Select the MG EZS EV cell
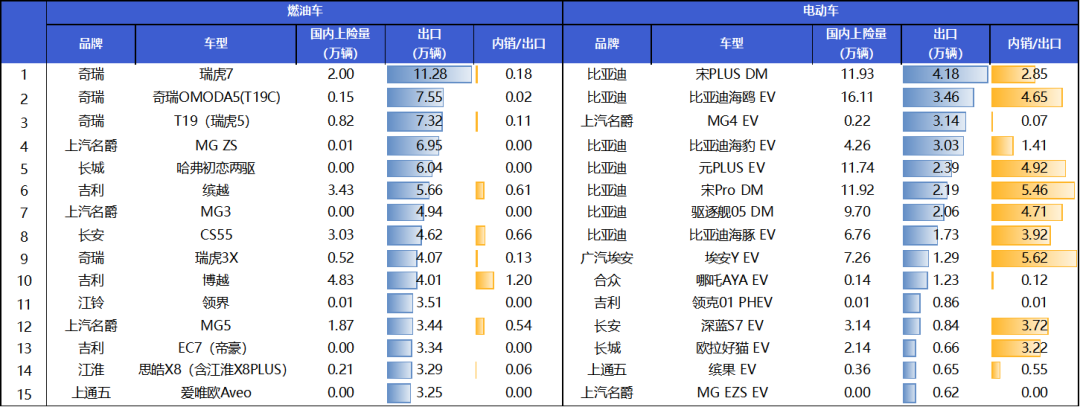 click(732, 393)
